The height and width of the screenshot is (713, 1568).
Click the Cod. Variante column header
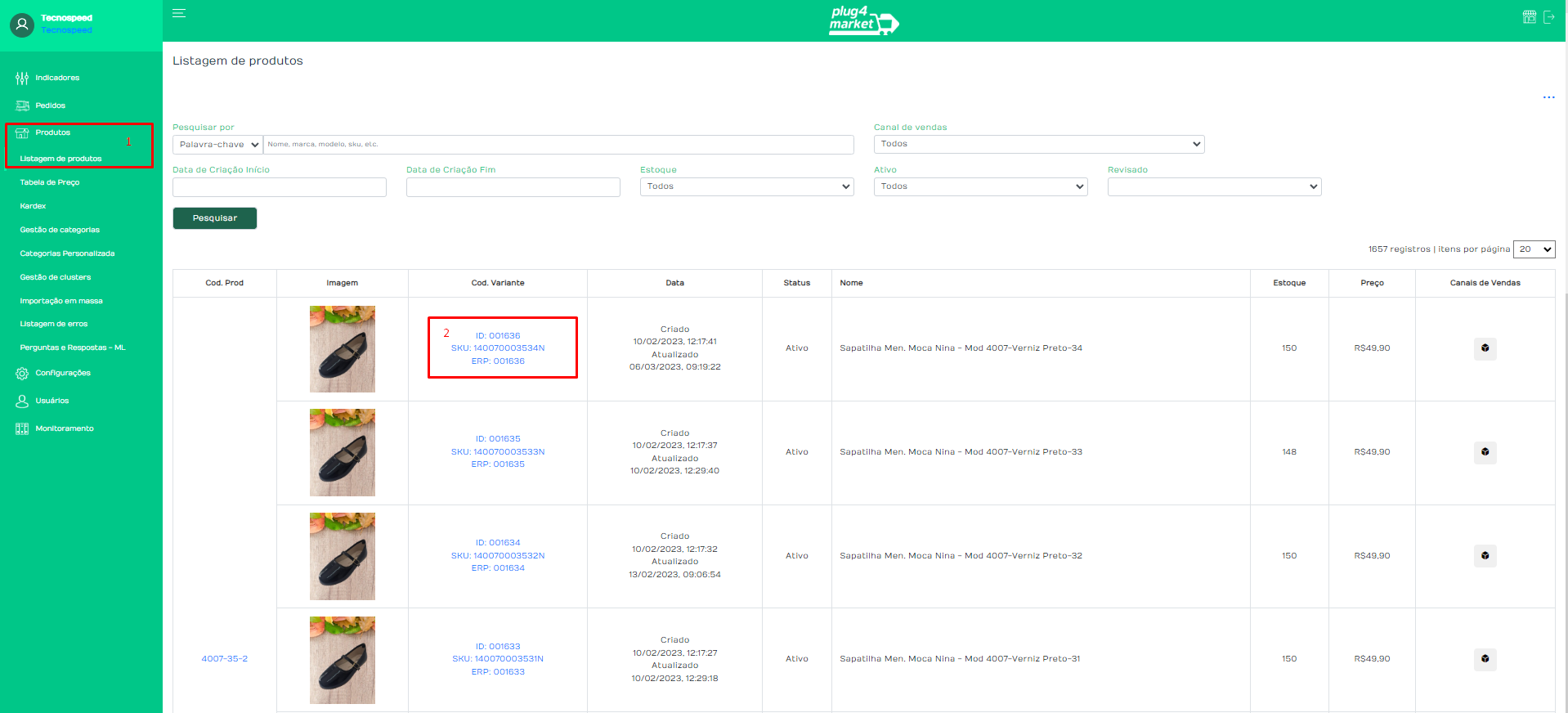pos(498,283)
